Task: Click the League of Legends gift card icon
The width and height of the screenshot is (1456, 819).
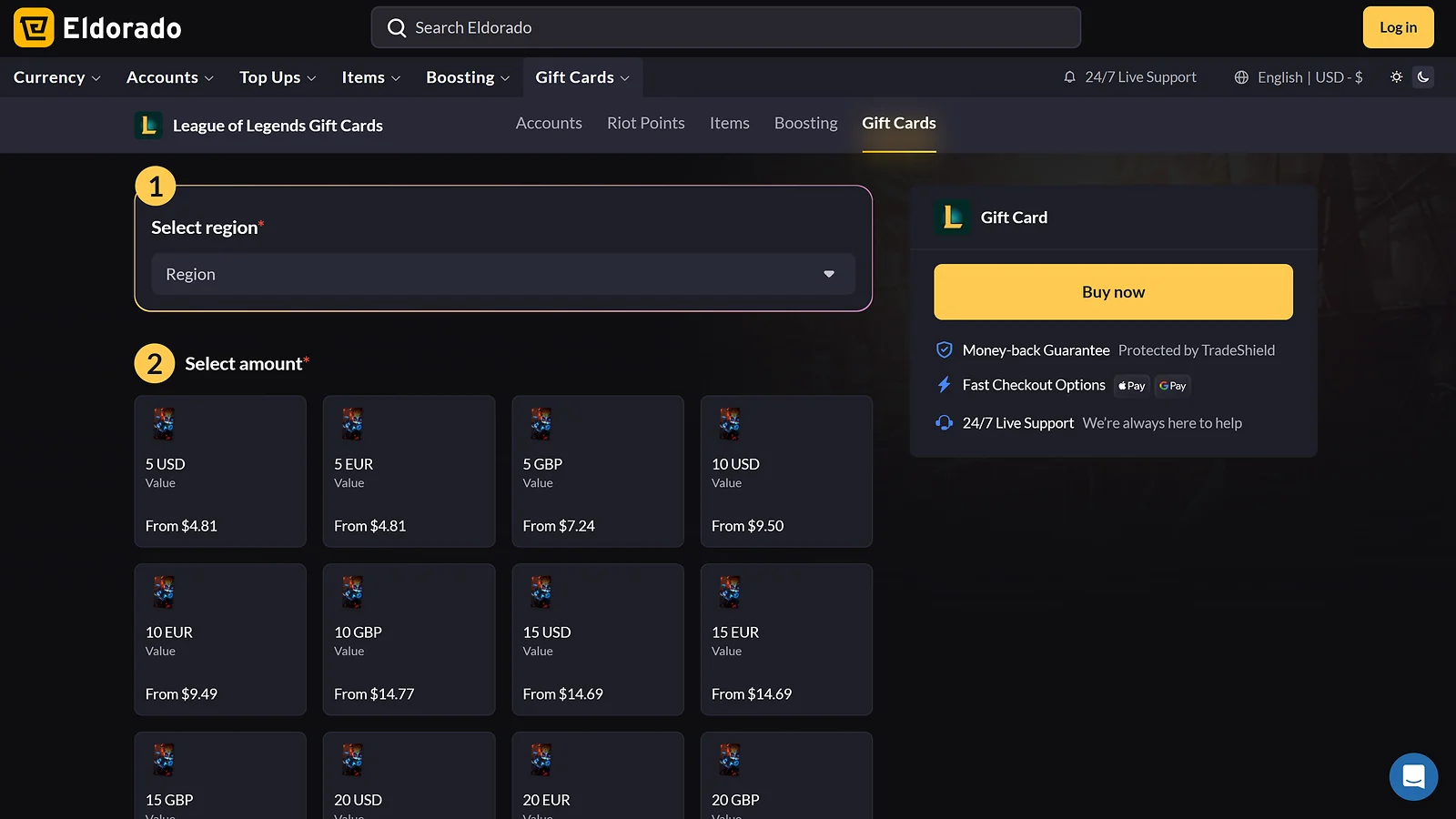Action: (952, 217)
